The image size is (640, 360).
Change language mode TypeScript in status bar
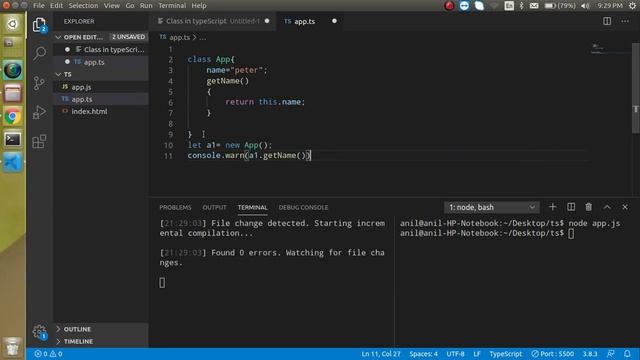506,353
